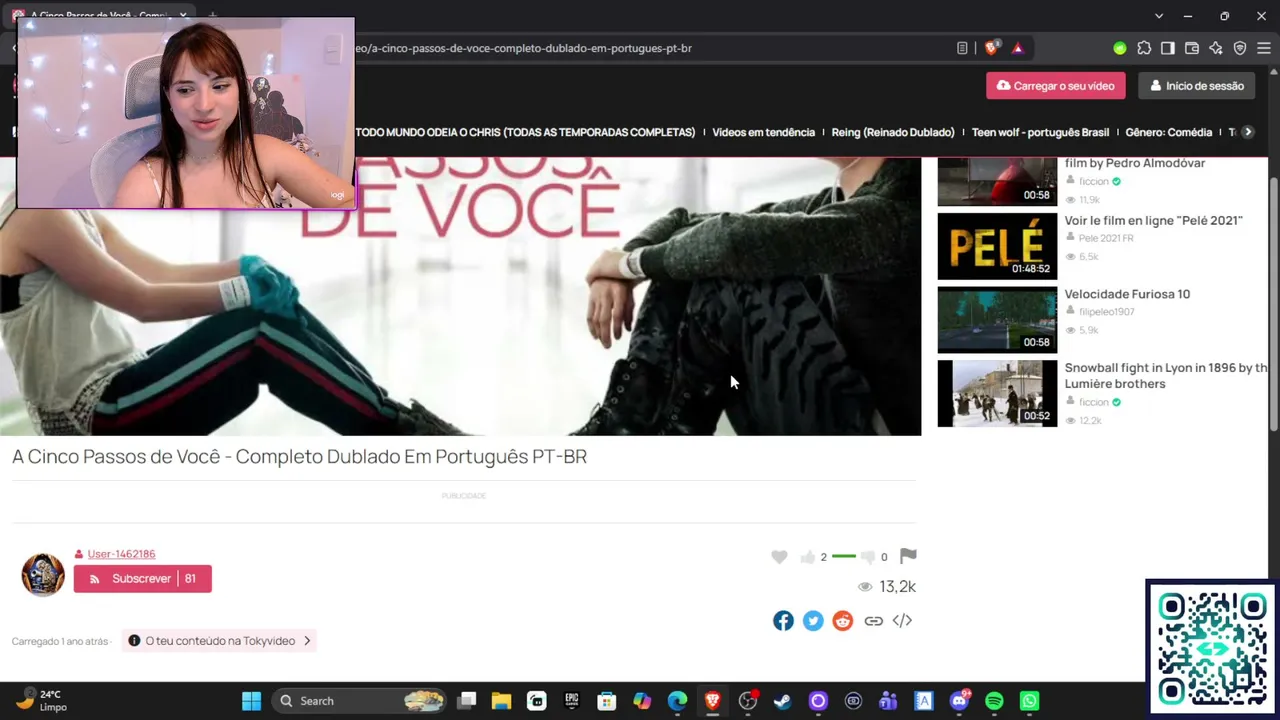
Task: Open Microsoft Store from the taskbar
Action: [607, 701]
